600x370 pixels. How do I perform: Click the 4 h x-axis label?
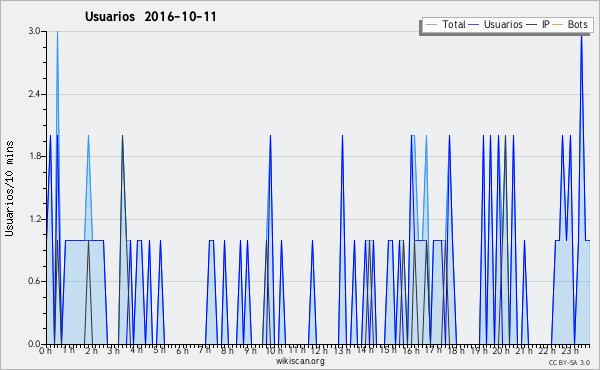[x=136, y=350]
